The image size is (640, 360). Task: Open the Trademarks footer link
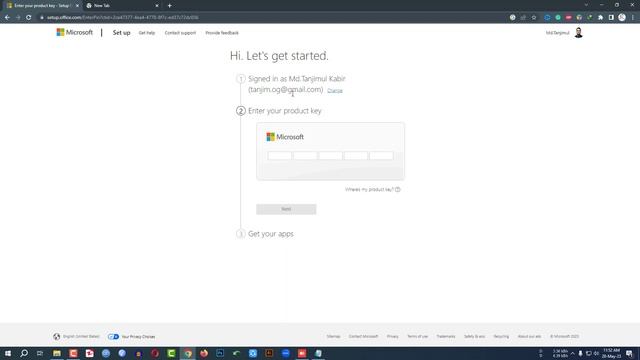446,336
